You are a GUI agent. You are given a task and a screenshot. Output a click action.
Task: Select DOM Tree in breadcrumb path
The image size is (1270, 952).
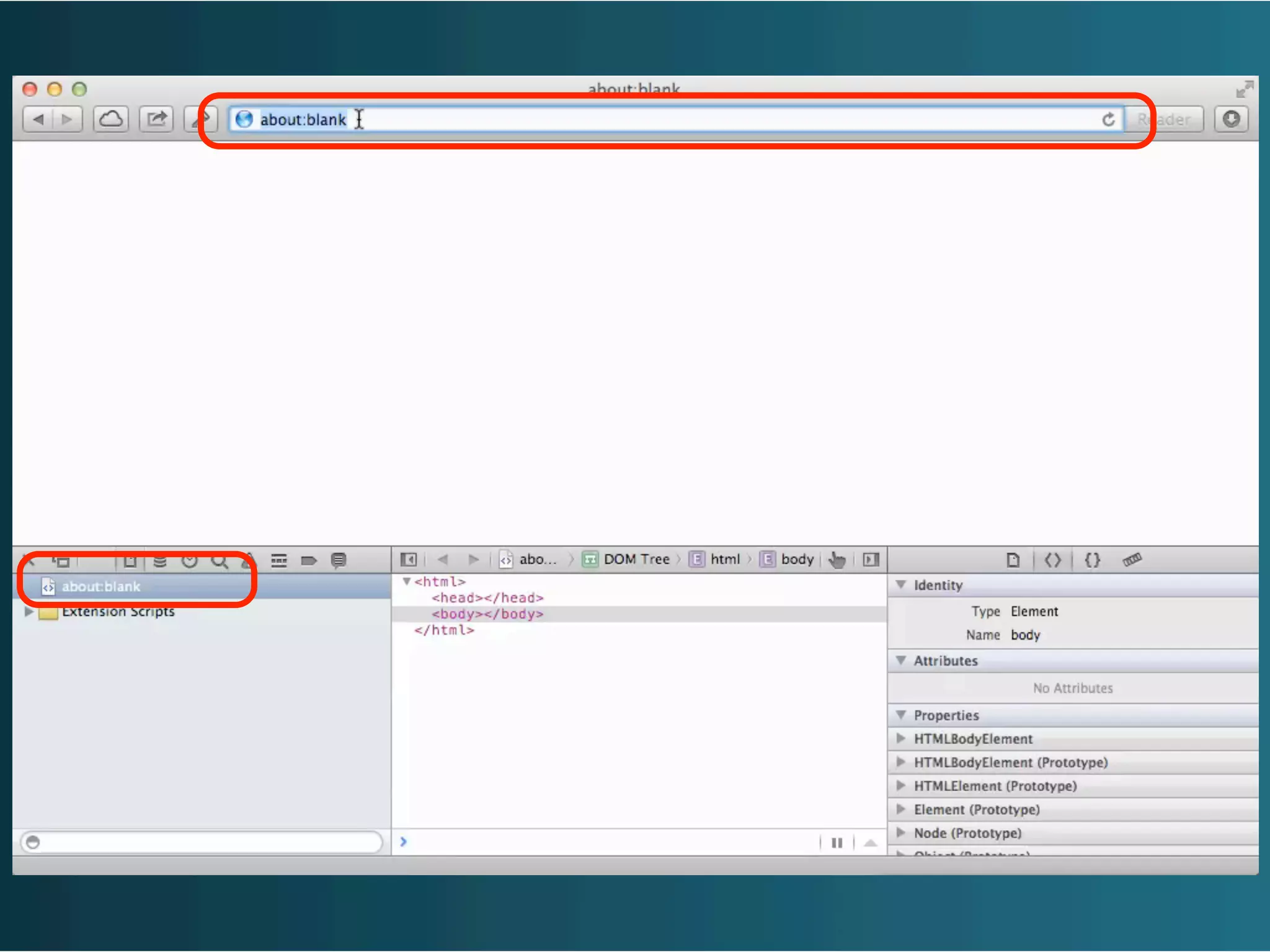point(636,560)
